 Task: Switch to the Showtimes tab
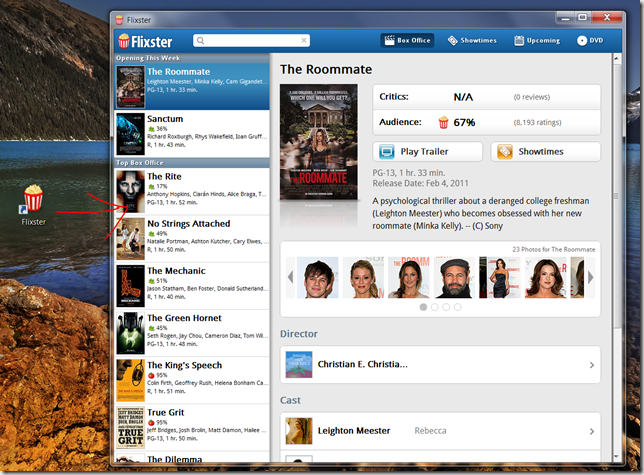pyautogui.click(x=472, y=40)
